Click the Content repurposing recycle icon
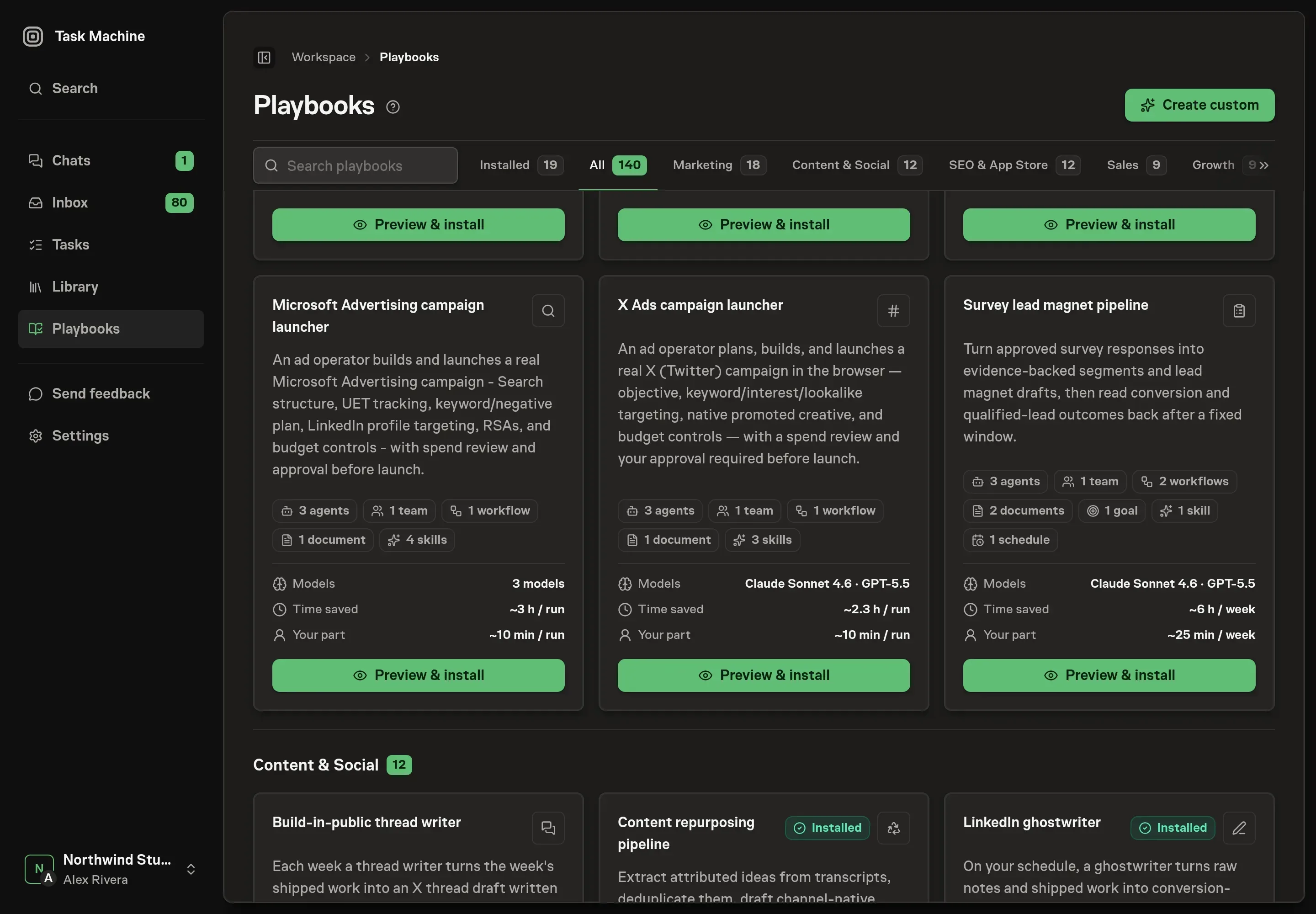 [893, 828]
